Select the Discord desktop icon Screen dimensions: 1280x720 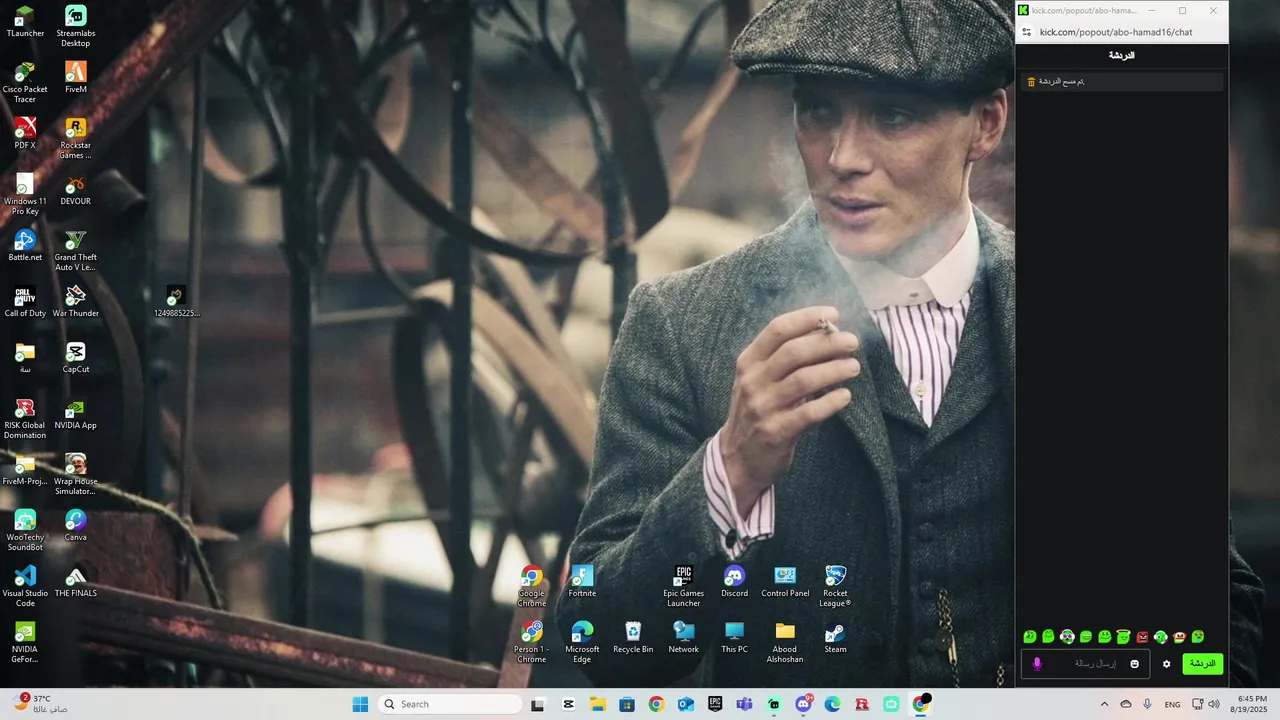[735, 582]
